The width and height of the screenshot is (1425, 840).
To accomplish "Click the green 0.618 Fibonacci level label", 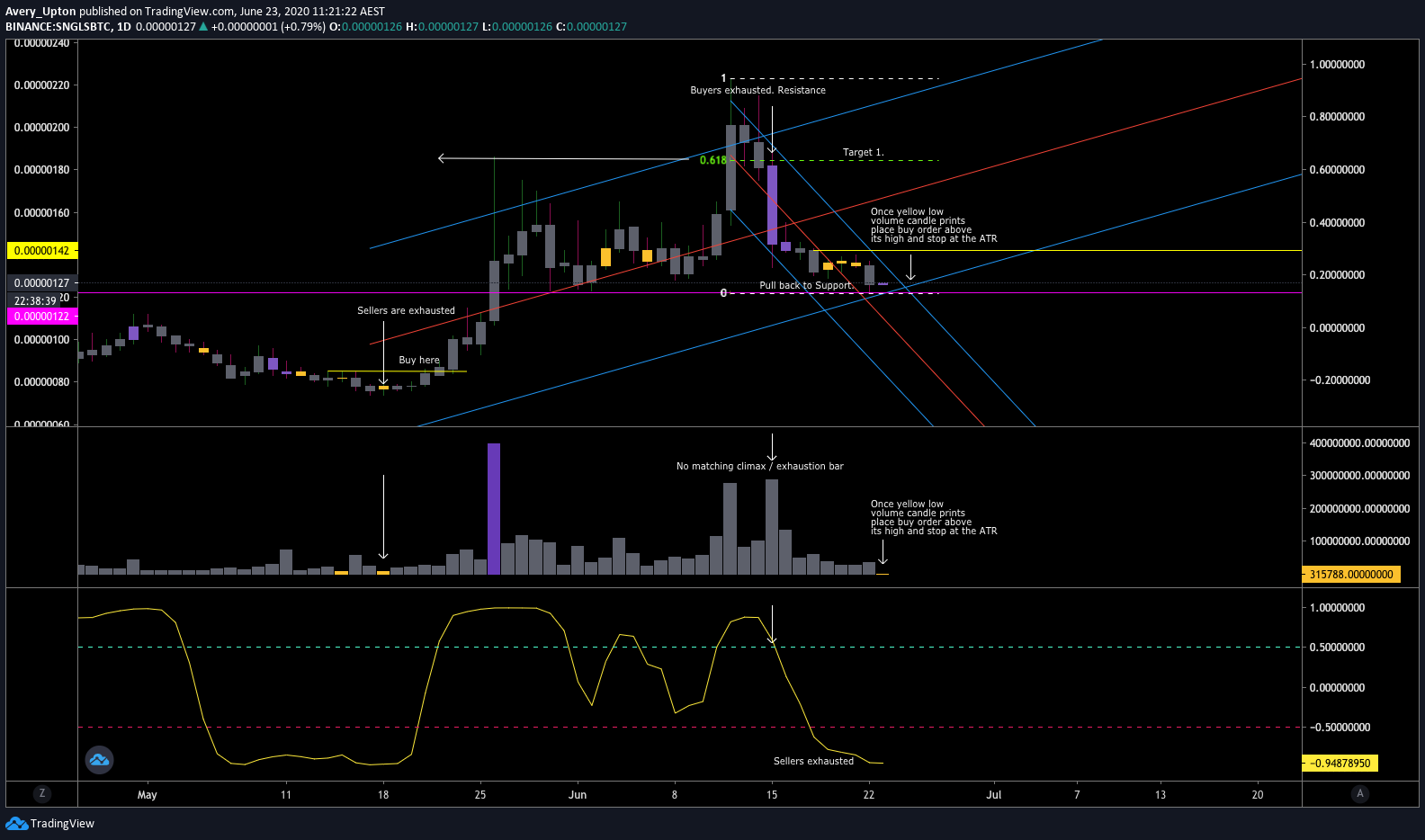I will [x=712, y=160].
